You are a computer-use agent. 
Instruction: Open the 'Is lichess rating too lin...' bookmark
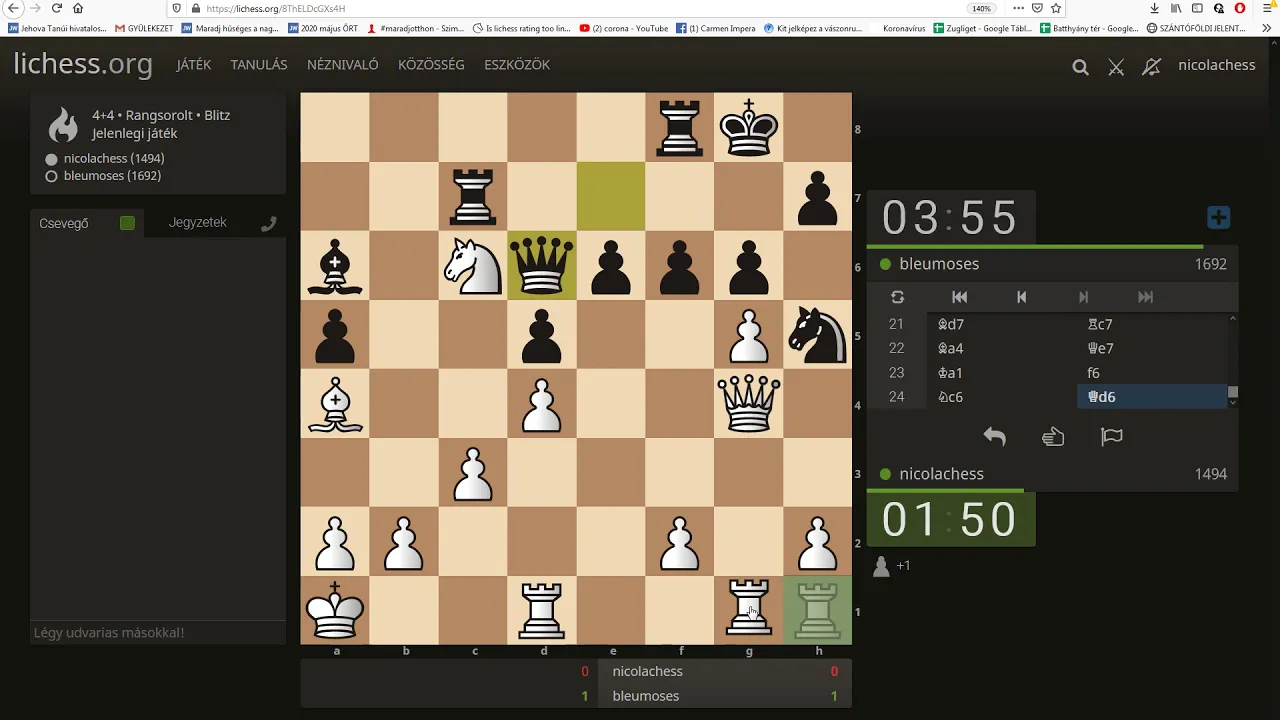coord(521,28)
